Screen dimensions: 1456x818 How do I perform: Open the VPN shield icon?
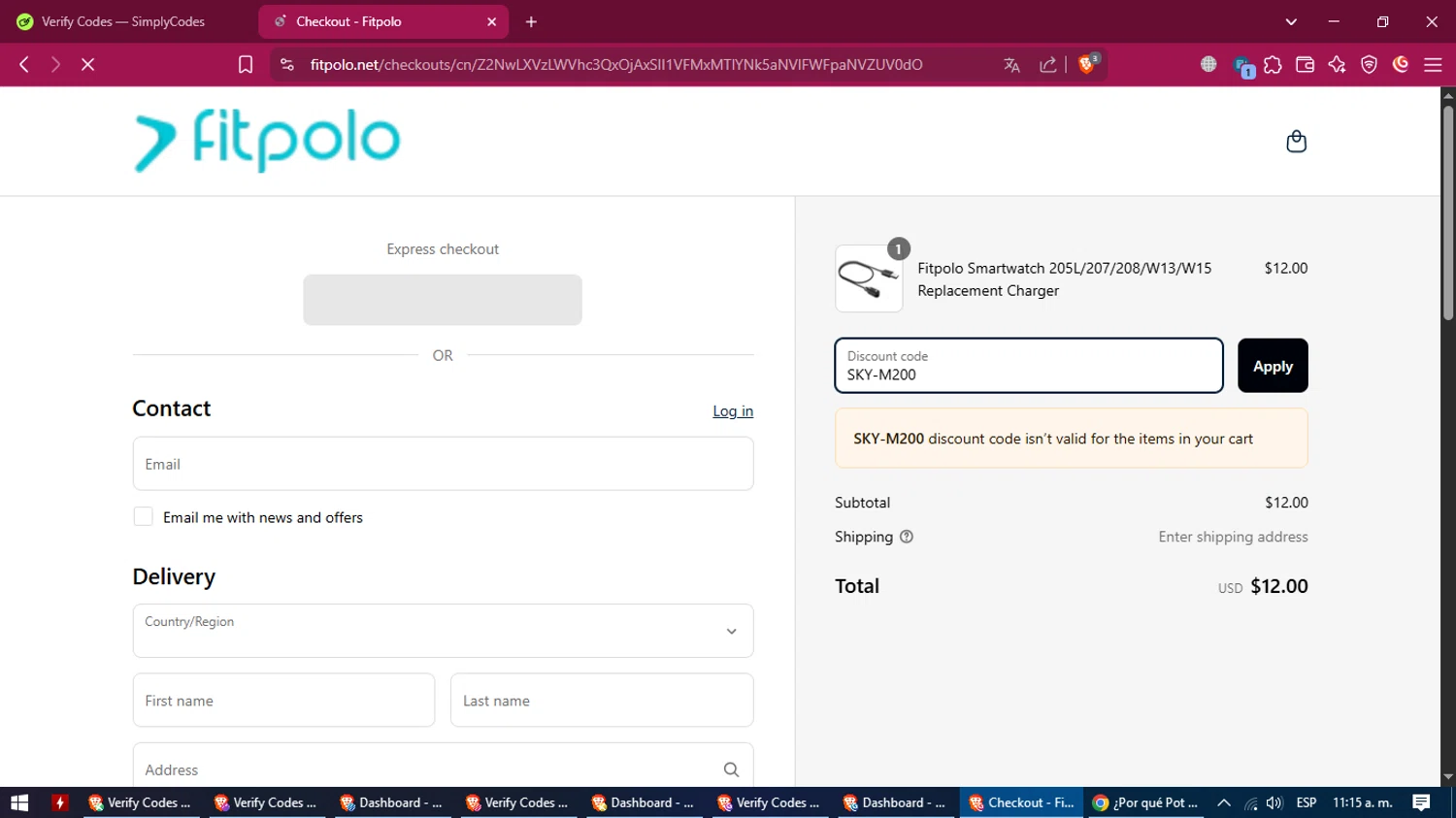tap(1369, 64)
